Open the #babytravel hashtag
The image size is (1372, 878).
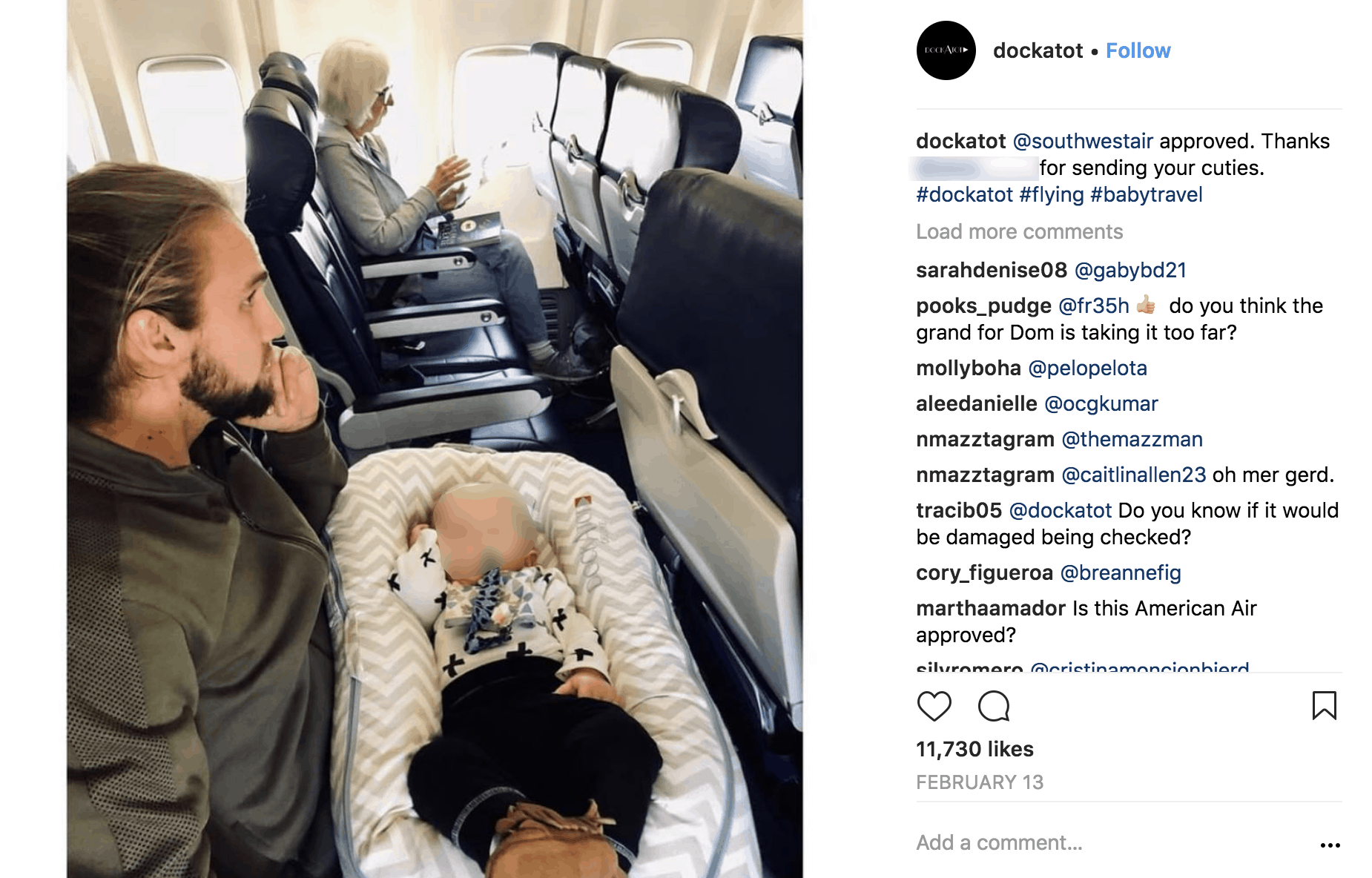[x=1147, y=194]
